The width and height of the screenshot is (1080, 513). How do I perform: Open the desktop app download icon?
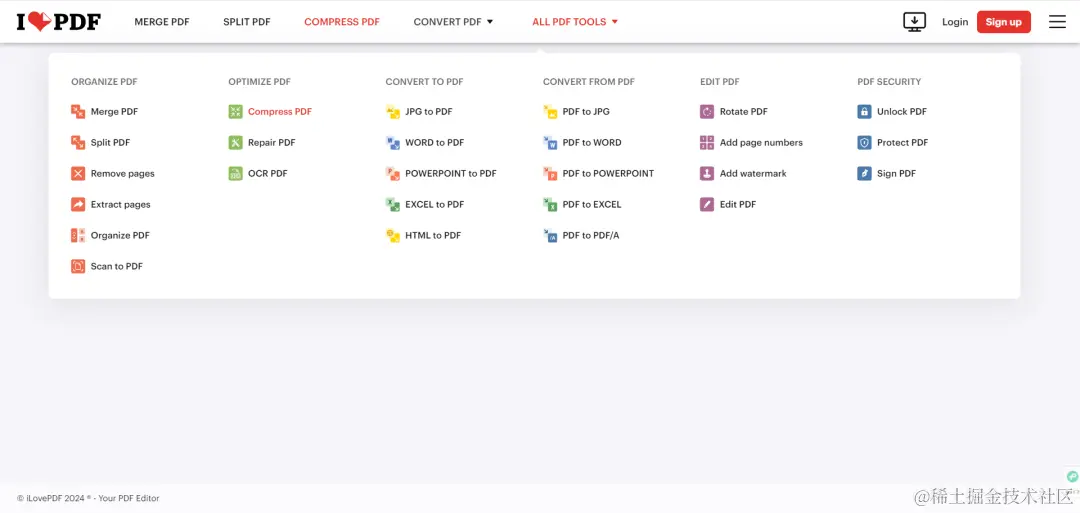[x=914, y=22]
